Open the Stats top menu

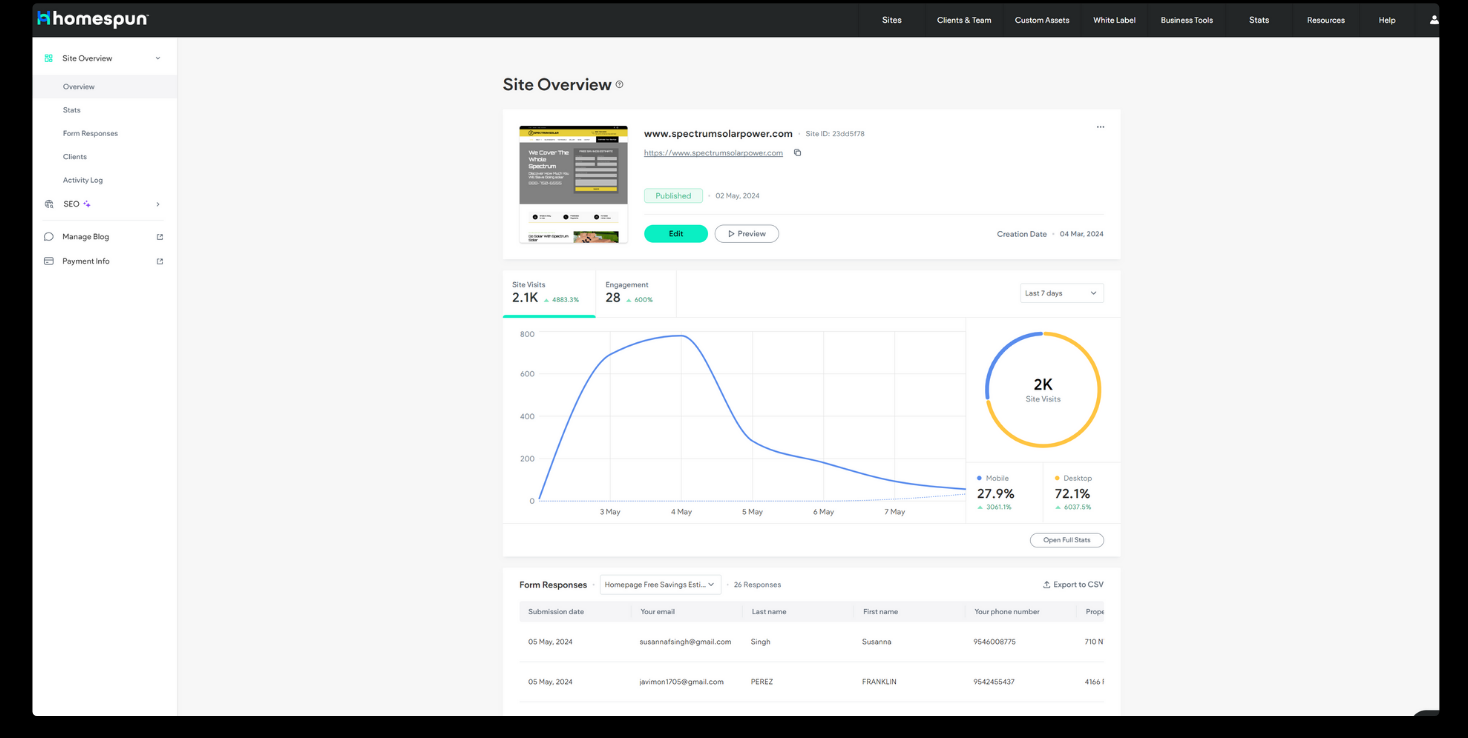click(x=1259, y=20)
